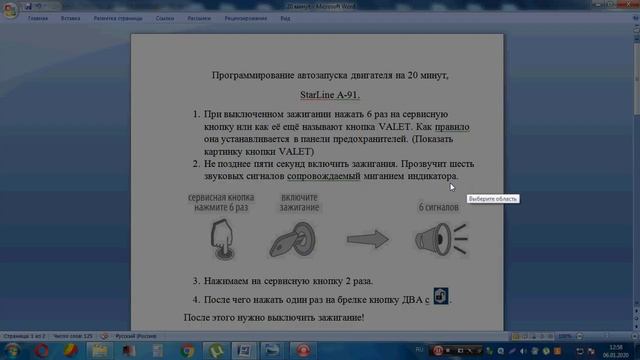
Task: Click caption 'включите зажигание'
Action: [x=299, y=202]
